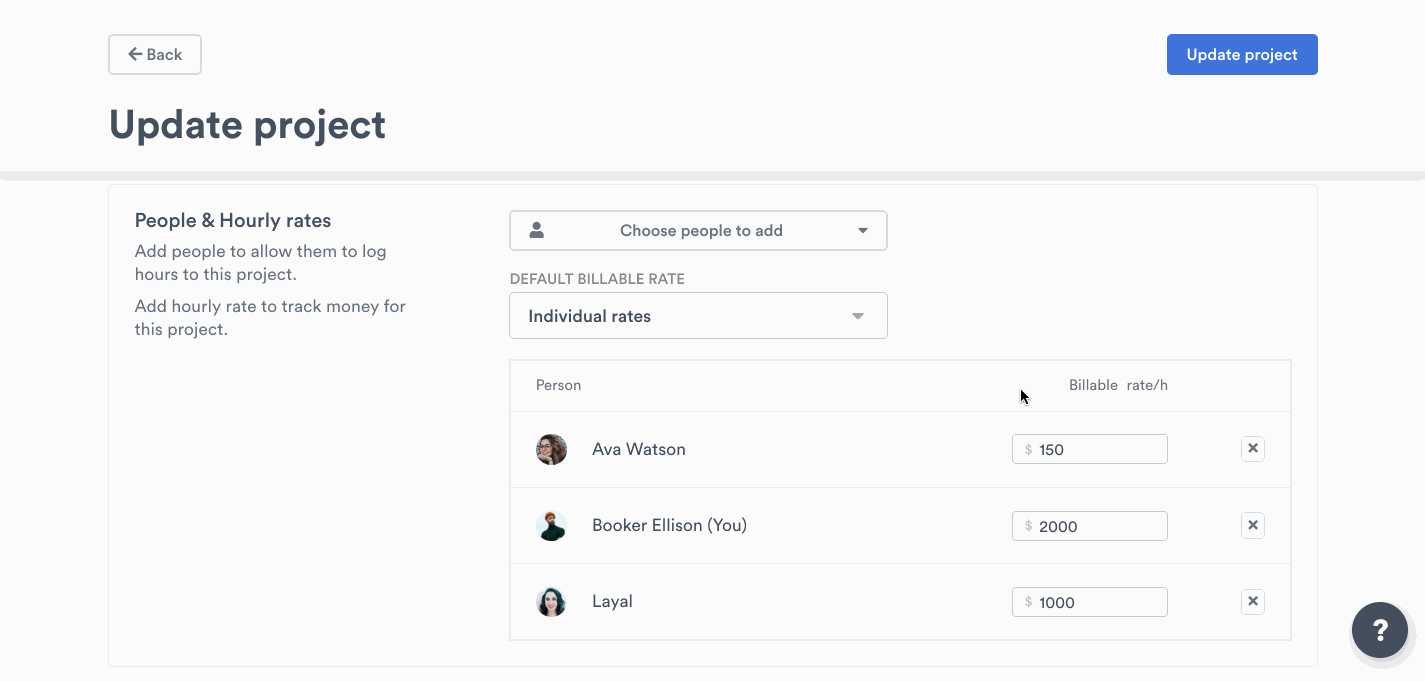Click the chevron on the default billable rate dropdown

click(x=857, y=315)
